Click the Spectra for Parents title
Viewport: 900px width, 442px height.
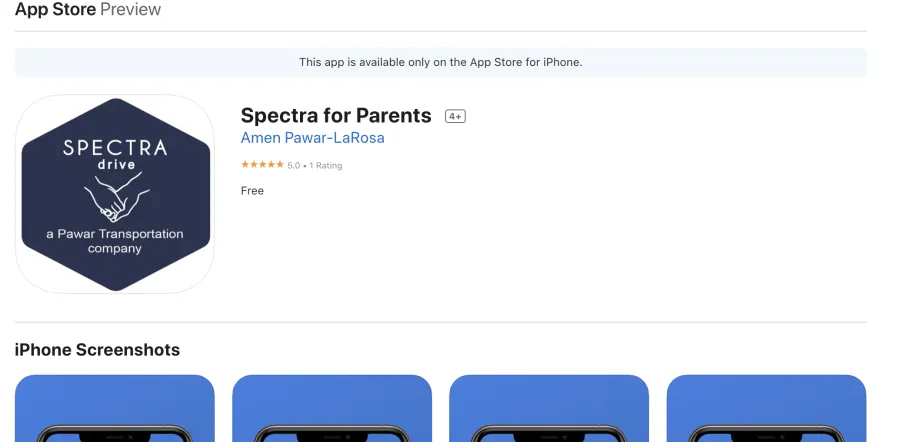(336, 115)
